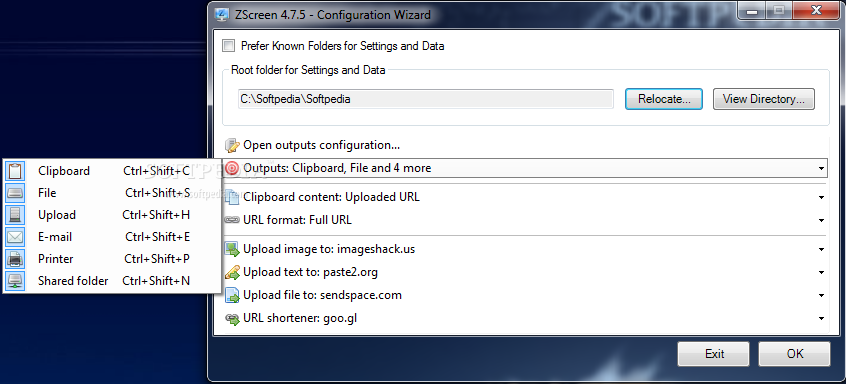Screen dimensions: 846x384
Task: Click the URL shortener chain icon
Action: [x=232, y=319]
